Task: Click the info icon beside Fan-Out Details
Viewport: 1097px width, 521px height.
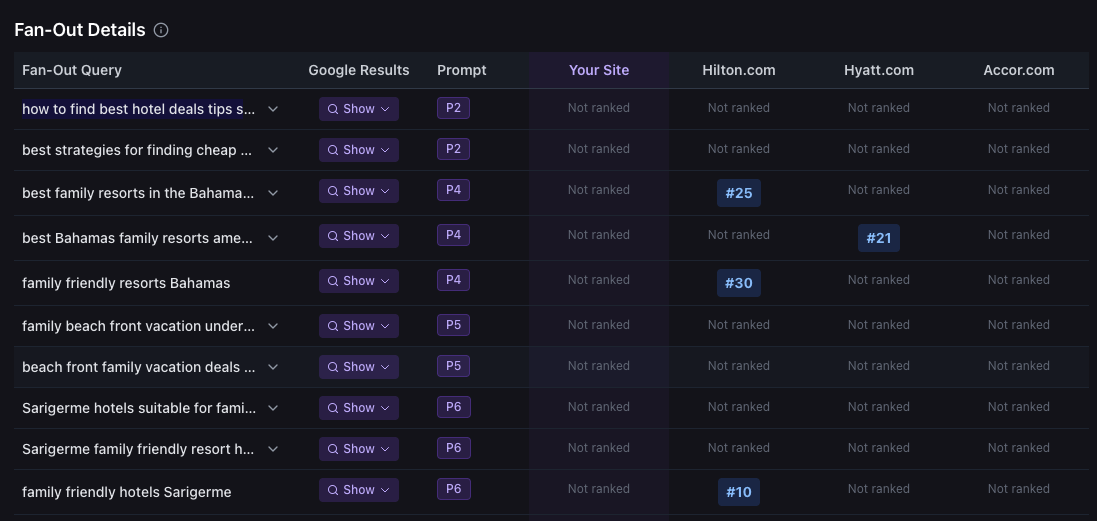Action: tap(161, 30)
